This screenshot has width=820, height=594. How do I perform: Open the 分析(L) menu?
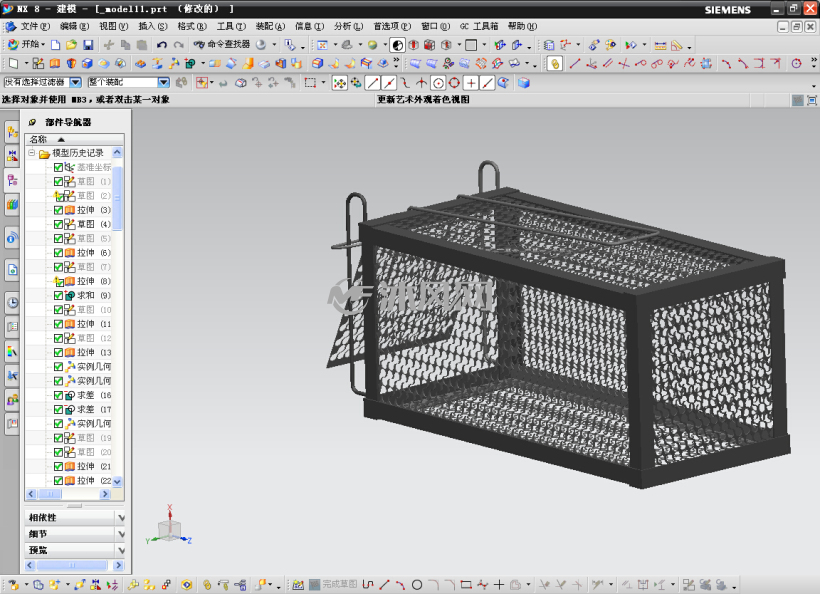click(348, 26)
